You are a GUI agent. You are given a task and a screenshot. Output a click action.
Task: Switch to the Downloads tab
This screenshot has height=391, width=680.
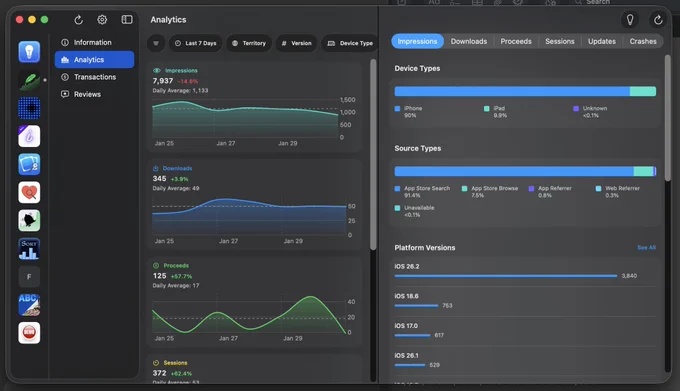[469, 41]
